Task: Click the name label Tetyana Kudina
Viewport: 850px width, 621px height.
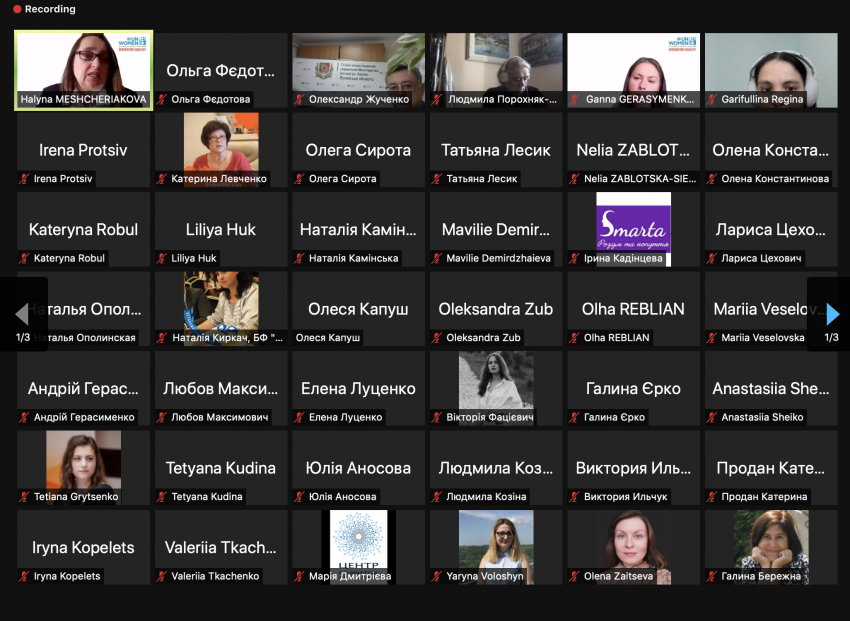Action: (x=207, y=497)
